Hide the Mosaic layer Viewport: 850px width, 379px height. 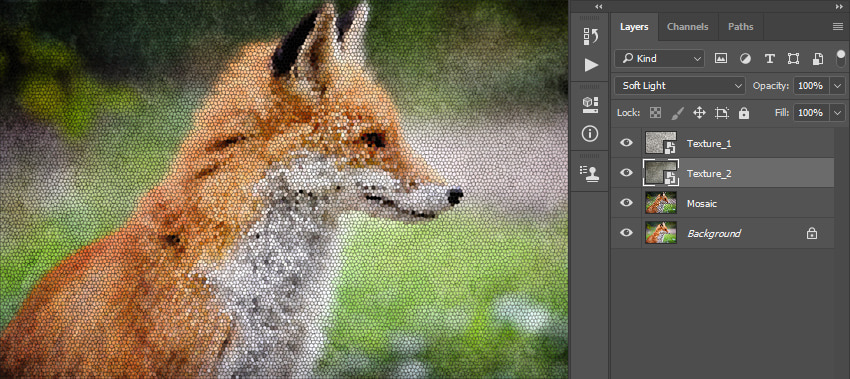[627, 203]
